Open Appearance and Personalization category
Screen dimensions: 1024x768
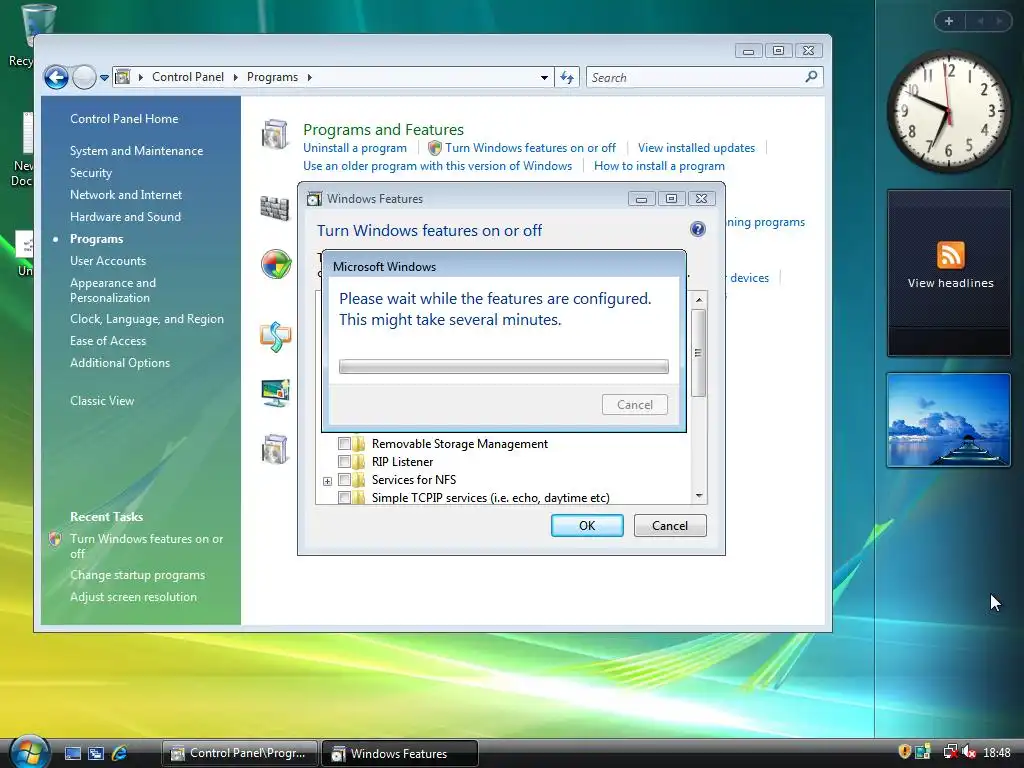(113, 290)
